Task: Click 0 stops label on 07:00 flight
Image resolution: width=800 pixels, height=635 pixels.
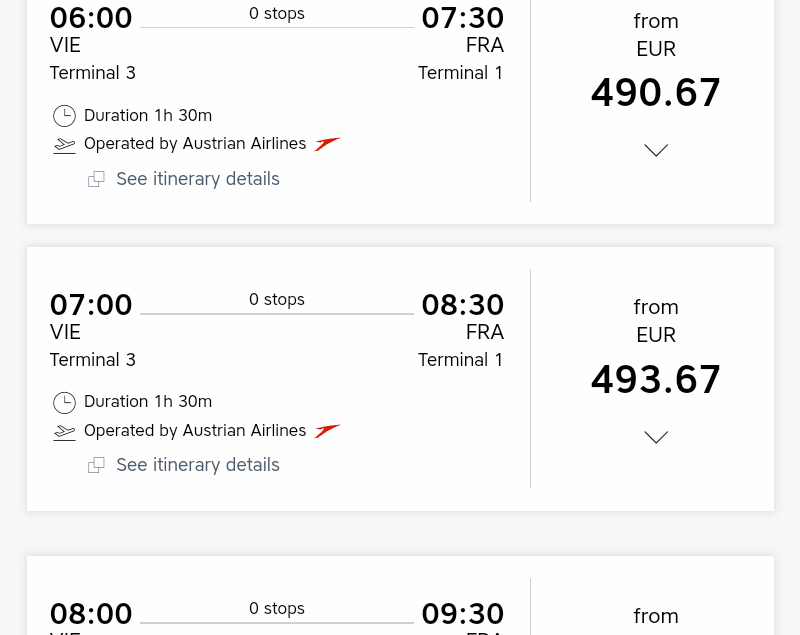Action: 277,299
